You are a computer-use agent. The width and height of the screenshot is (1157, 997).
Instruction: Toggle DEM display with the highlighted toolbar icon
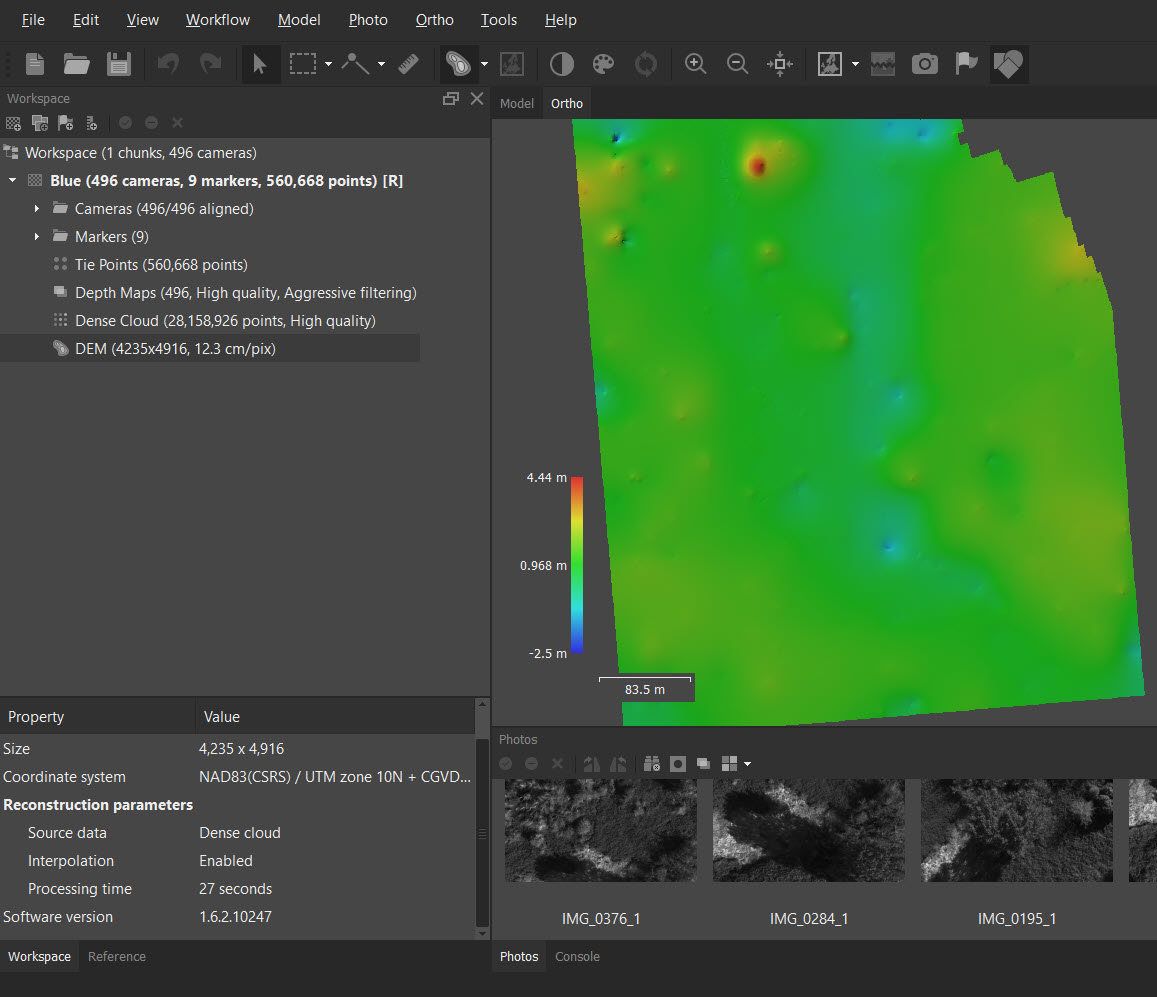click(x=1008, y=64)
